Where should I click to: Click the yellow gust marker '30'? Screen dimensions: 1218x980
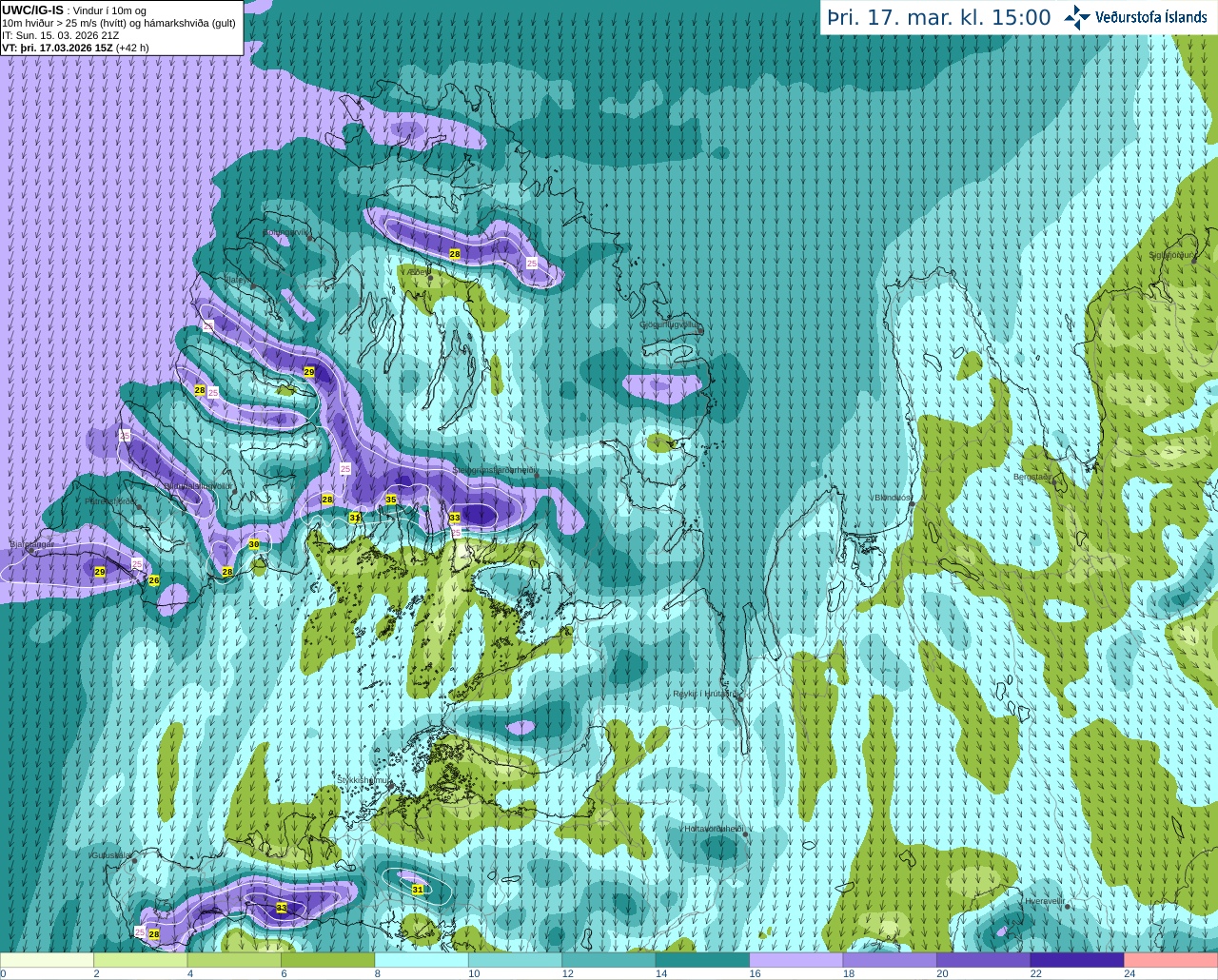[x=253, y=544]
